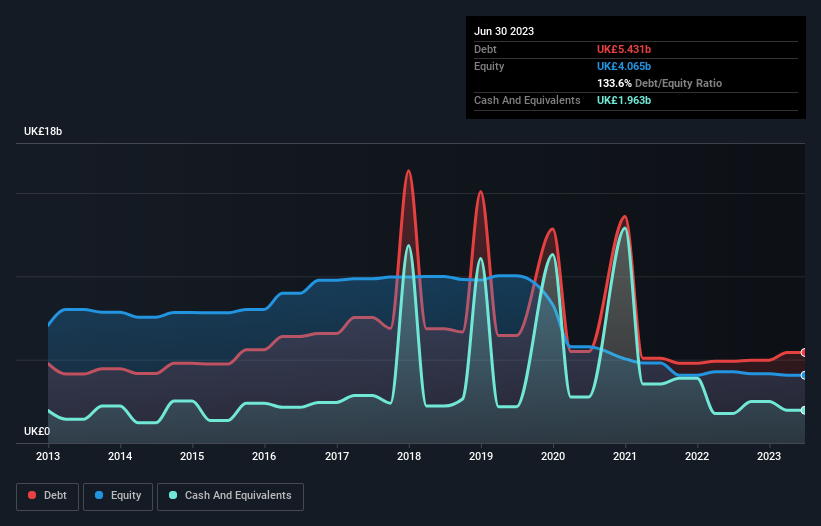Click the 2016 x-axis label
The width and height of the screenshot is (821, 526).
pos(264,456)
